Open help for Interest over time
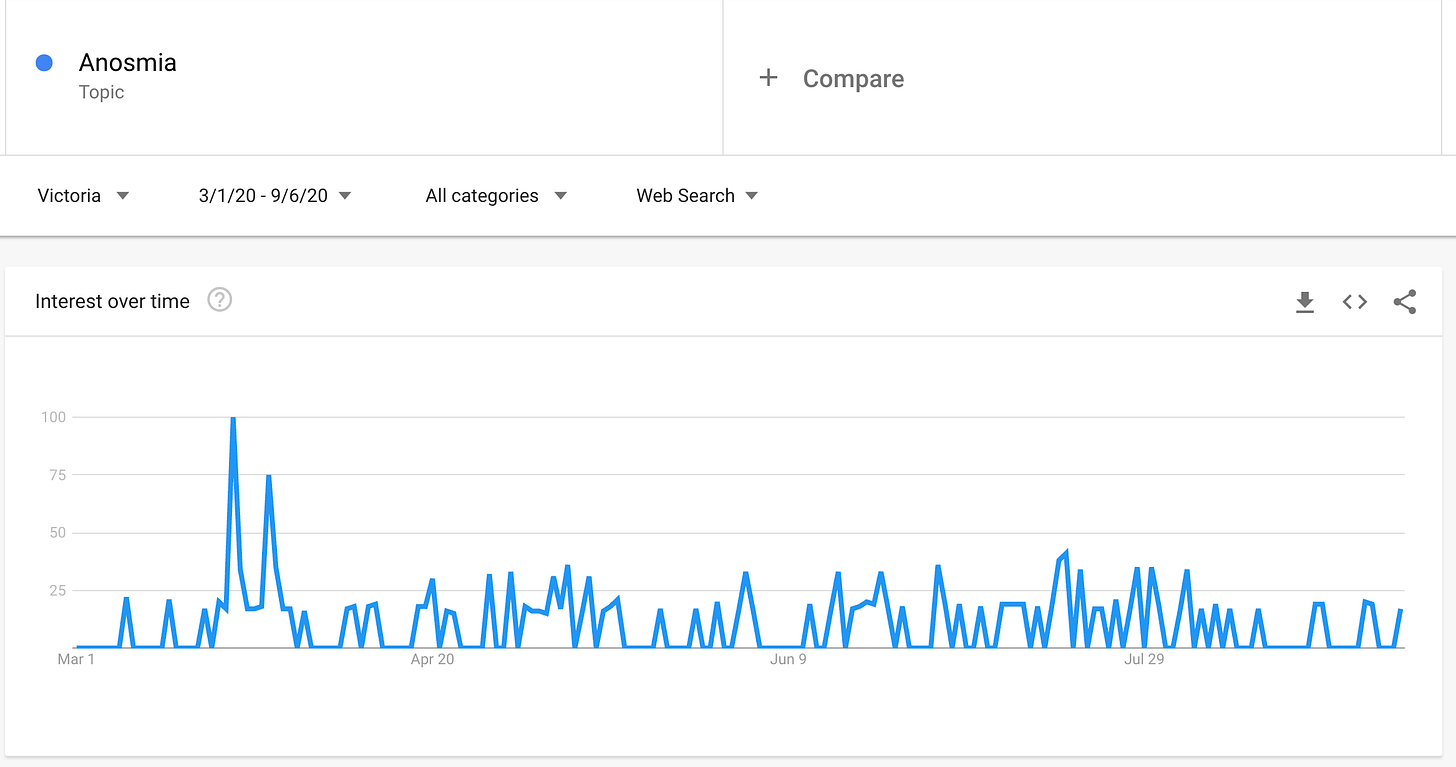This screenshot has width=1456, height=767. click(x=220, y=300)
